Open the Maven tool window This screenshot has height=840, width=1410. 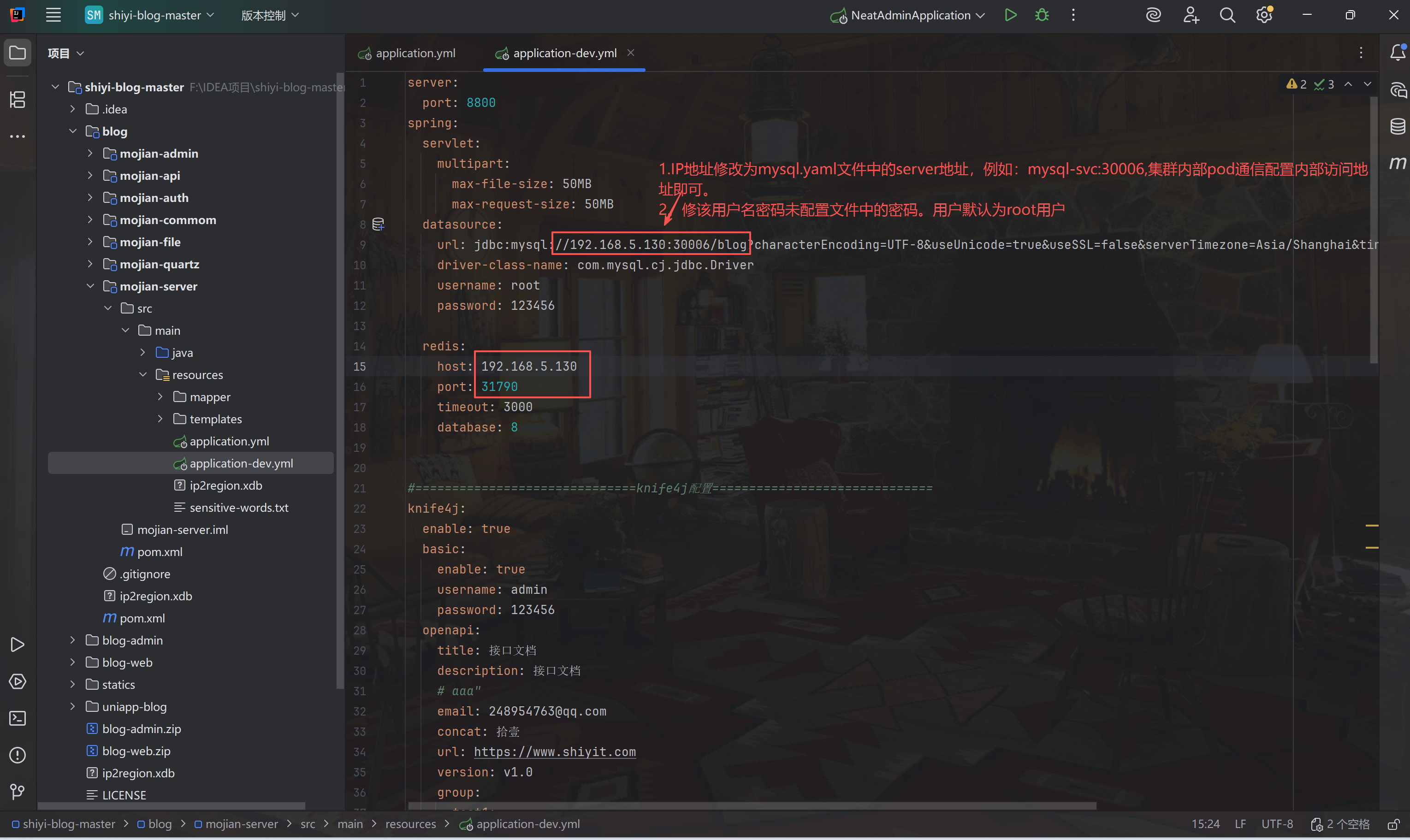[x=1398, y=163]
